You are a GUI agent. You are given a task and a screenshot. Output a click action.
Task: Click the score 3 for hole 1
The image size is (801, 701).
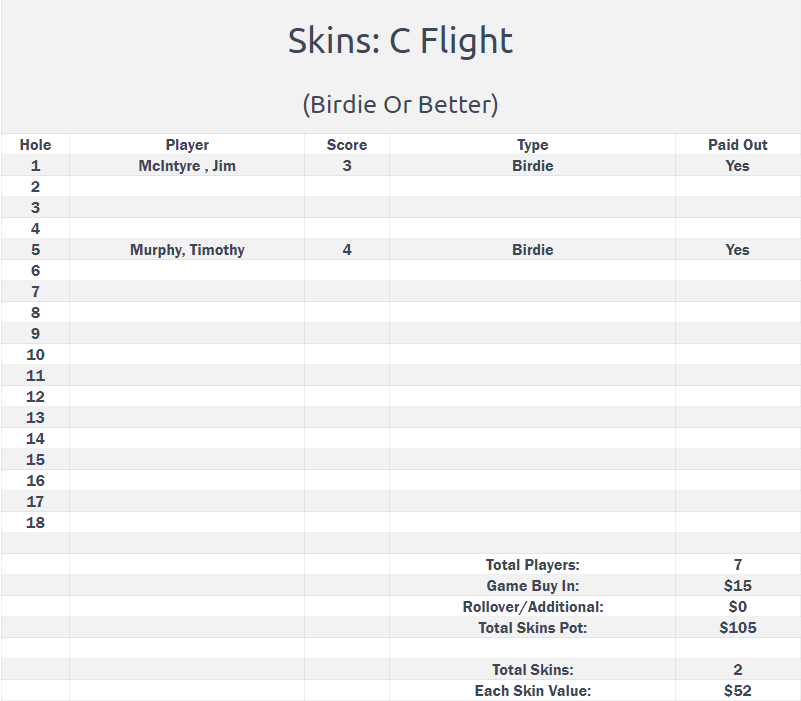[x=347, y=166]
